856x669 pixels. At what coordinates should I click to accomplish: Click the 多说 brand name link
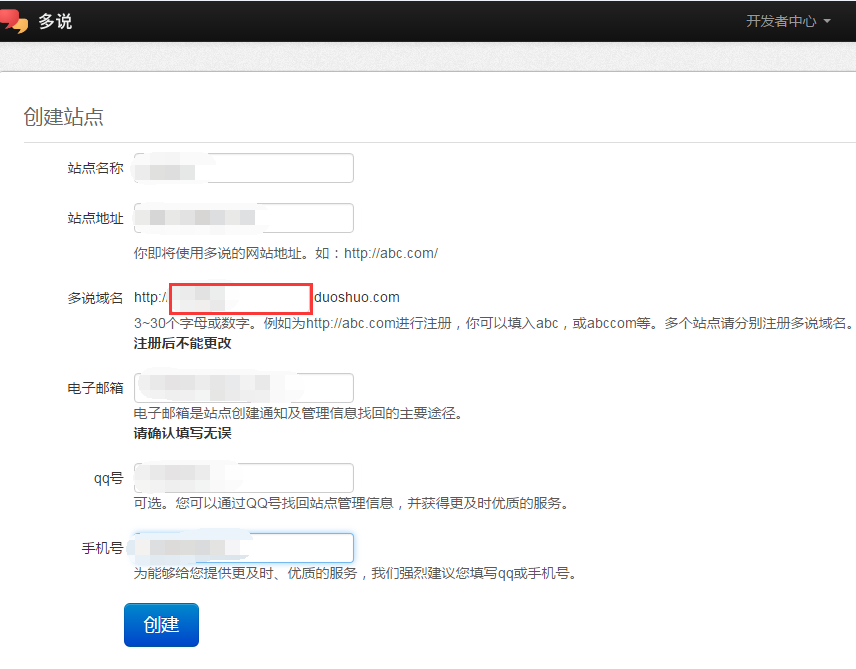(55, 21)
